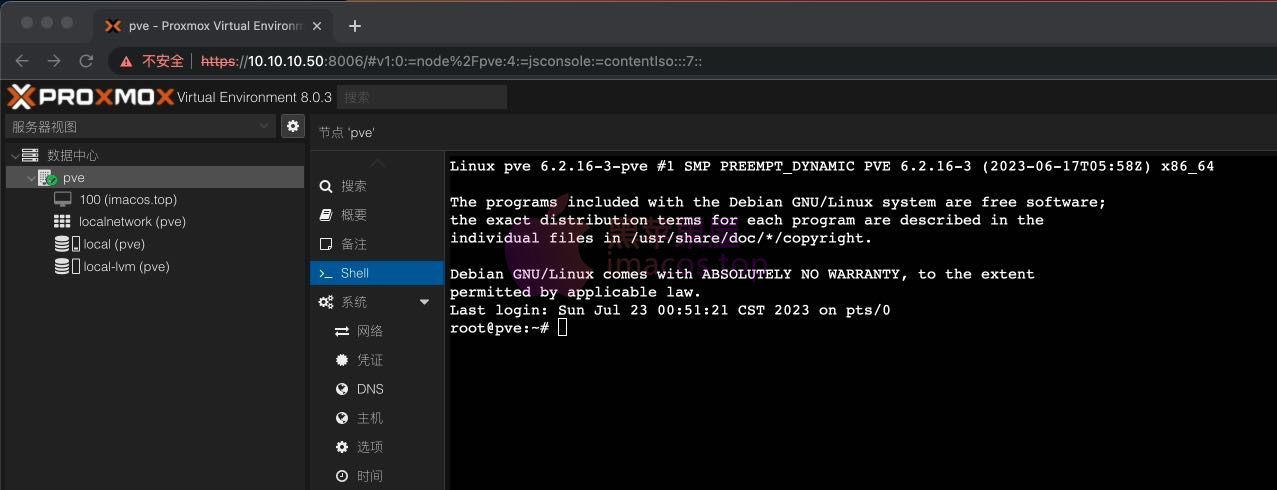The width and height of the screenshot is (1277, 490).
Task: Click the 节点 'pve' panel header
Action: [x=347, y=132]
